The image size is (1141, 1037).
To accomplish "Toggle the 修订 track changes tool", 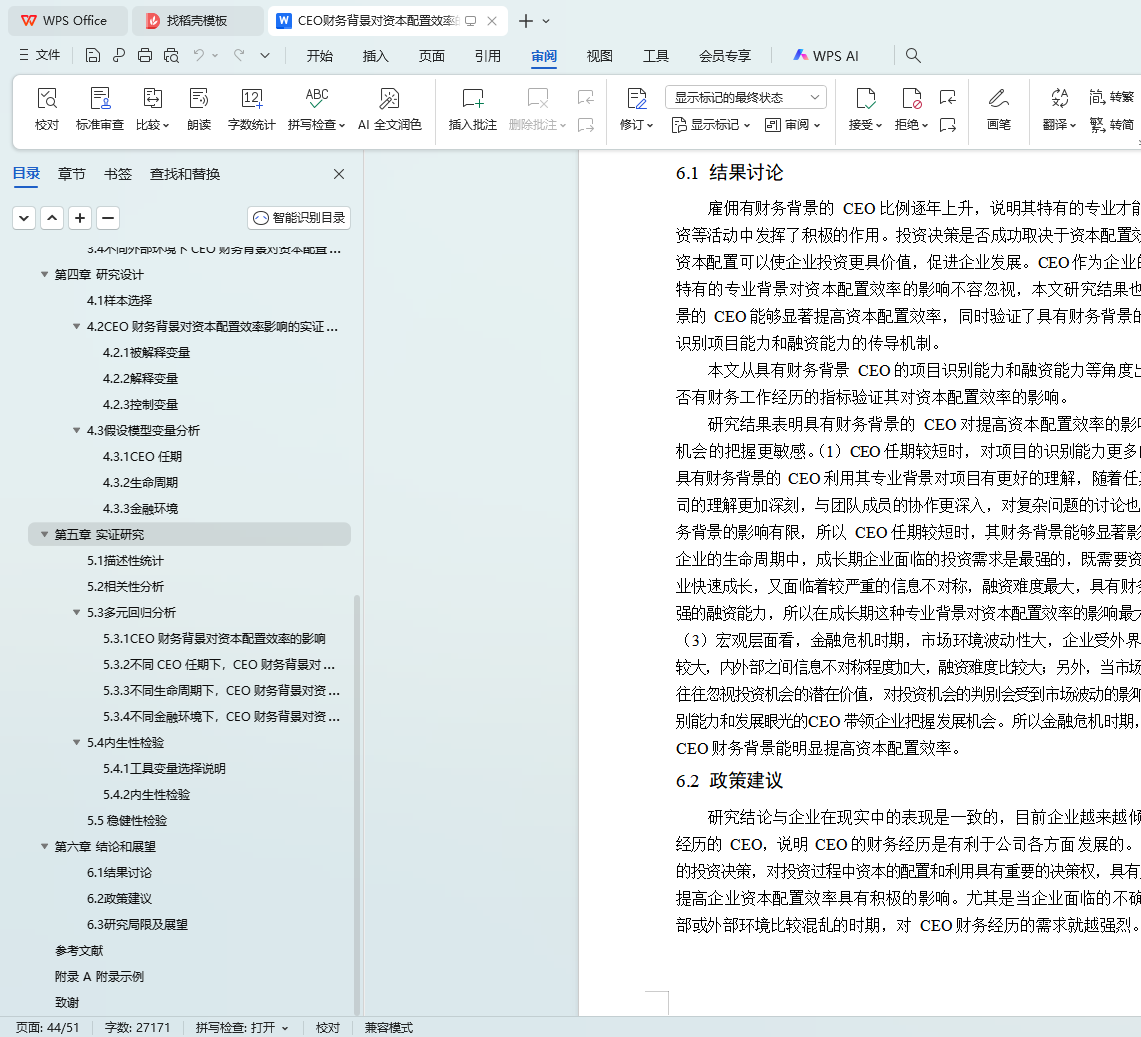I will click(x=637, y=109).
